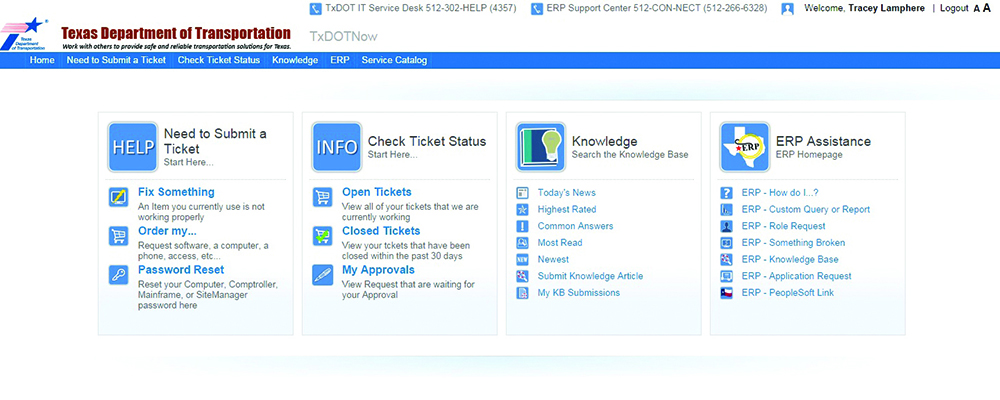Open the Home menu item
Viewport: 1000px width, 400px height.
[x=42, y=60]
